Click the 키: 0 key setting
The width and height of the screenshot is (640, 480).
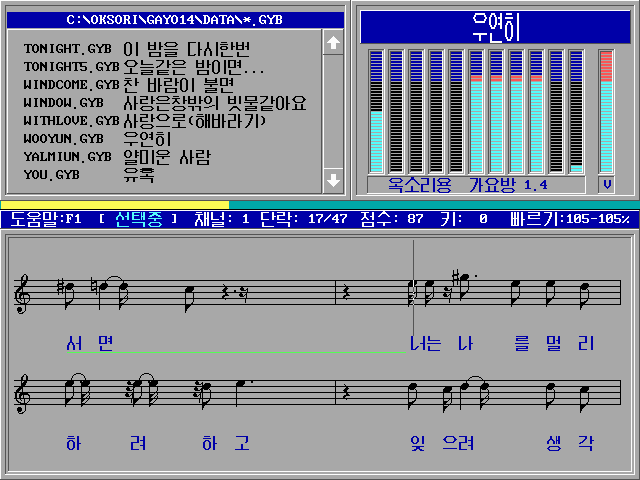click(x=464, y=219)
